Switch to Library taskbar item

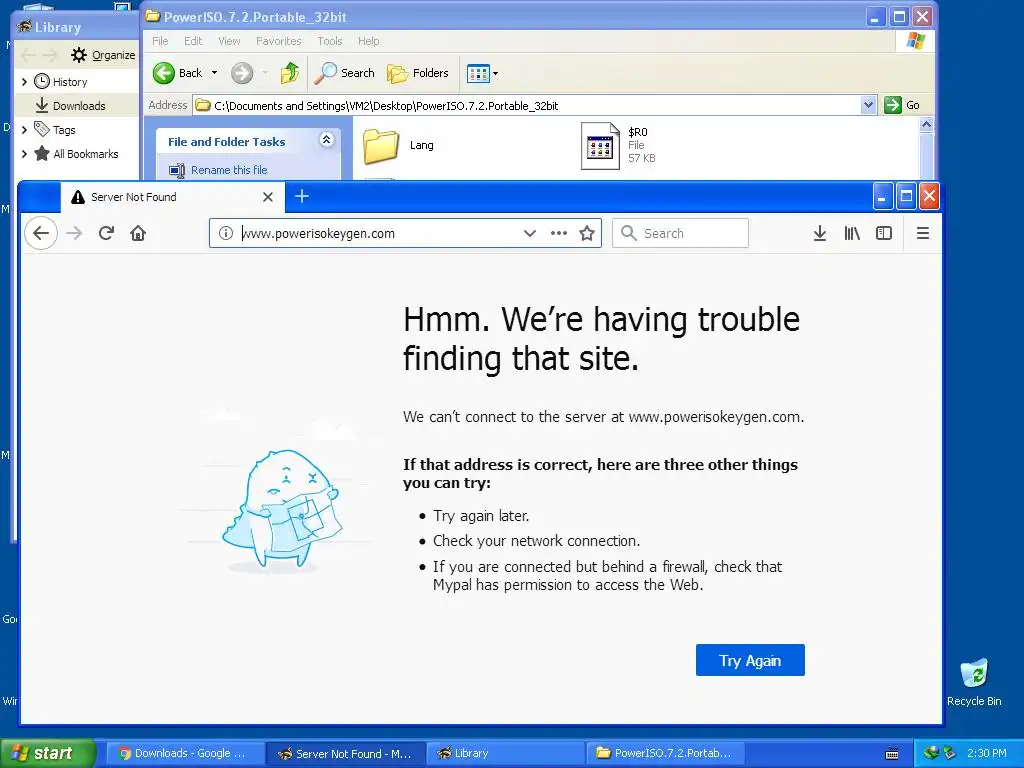point(505,753)
